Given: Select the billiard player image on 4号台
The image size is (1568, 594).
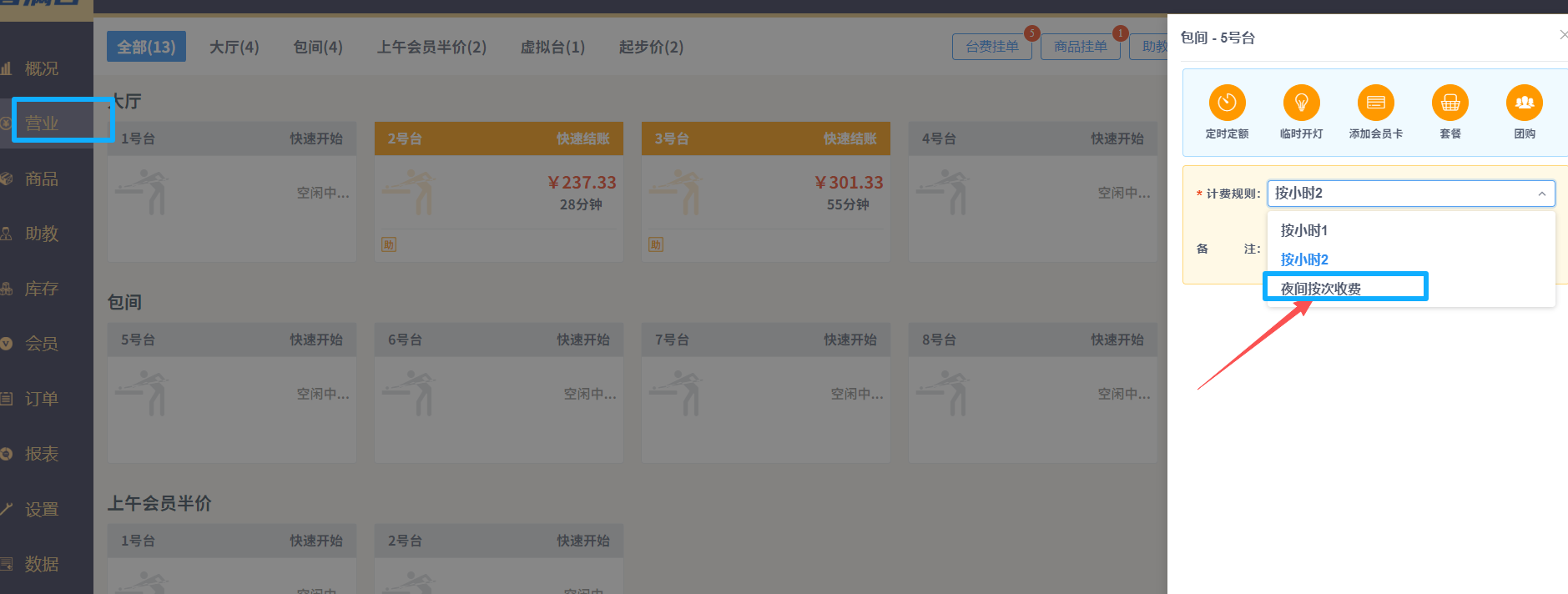Looking at the screenshot, I should tap(945, 192).
